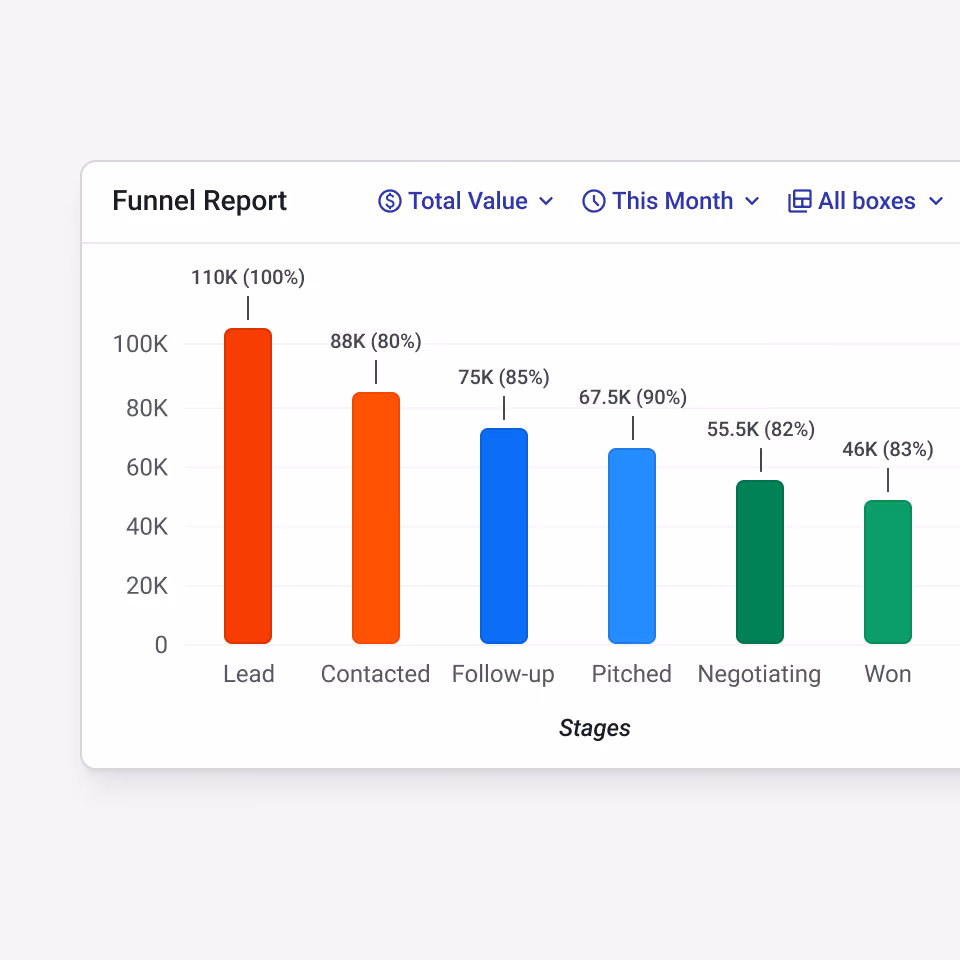Click the 110K (100%) data label
The height and width of the screenshot is (960, 960).
(x=248, y=277)
